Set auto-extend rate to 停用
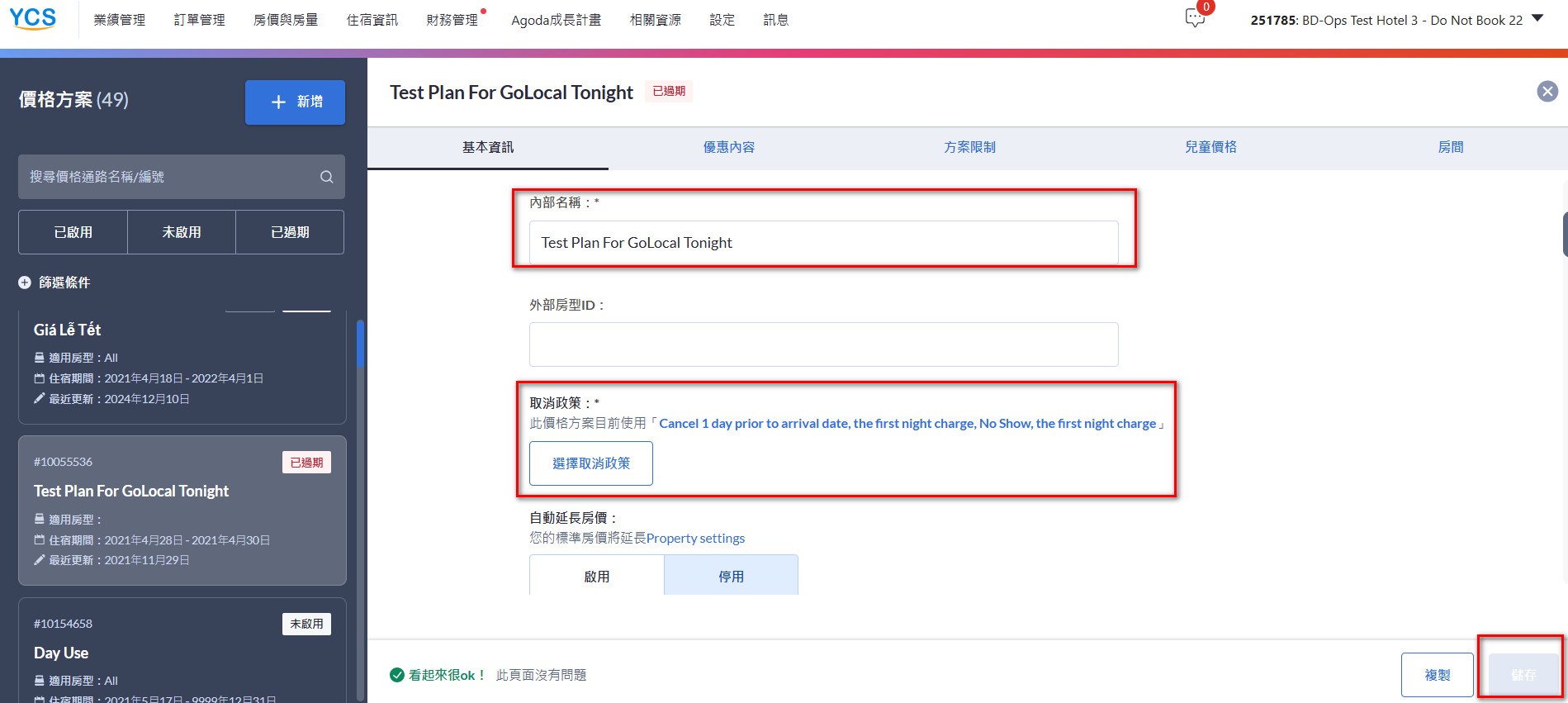This screenshot has width=1568, height=703. 732,576
